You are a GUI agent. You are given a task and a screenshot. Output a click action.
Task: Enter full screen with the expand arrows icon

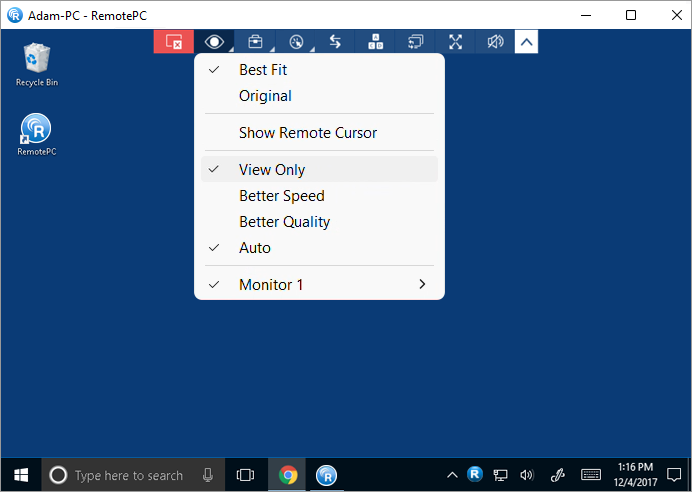[456, 42]
